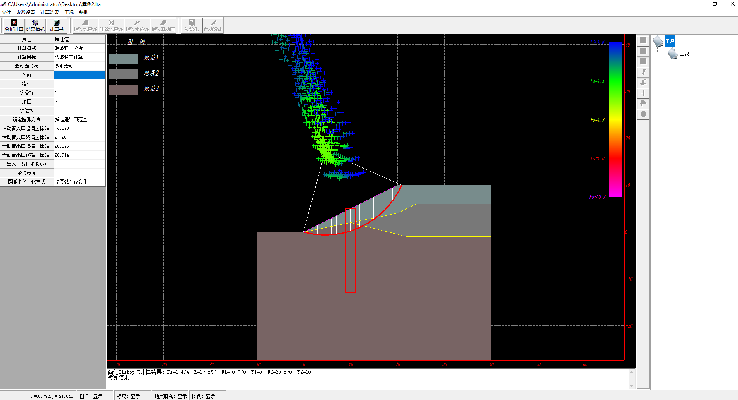Open the third menu in the menu bar
Screen dimensions: 738x400
pos(49,12)
